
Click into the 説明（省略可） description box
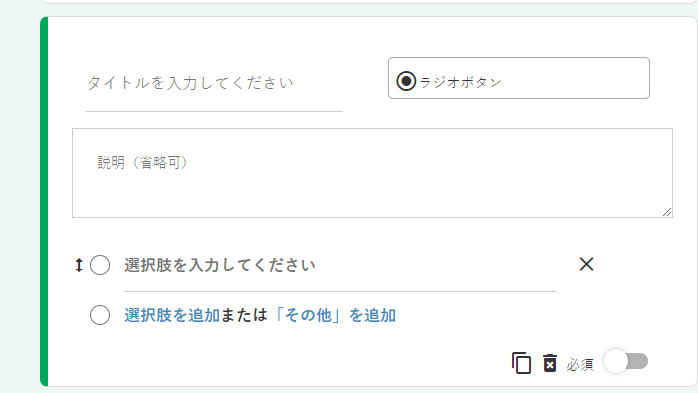tap(372, 173)
